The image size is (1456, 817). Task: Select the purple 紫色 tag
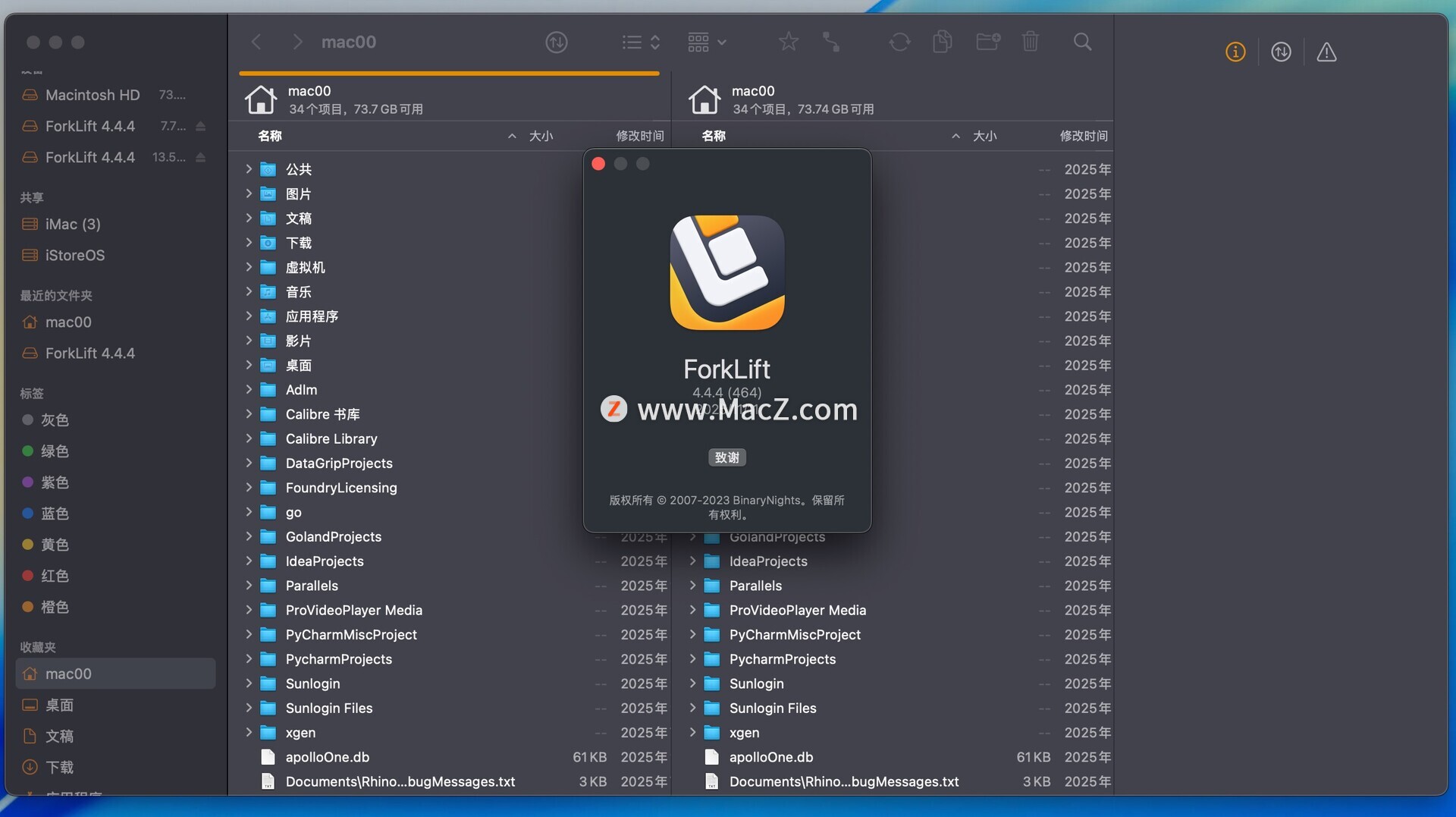click(54, 482)
